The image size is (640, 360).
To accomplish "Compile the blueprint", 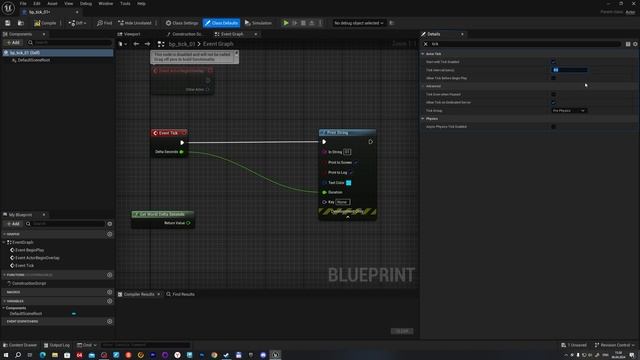I will pos(45,23).
